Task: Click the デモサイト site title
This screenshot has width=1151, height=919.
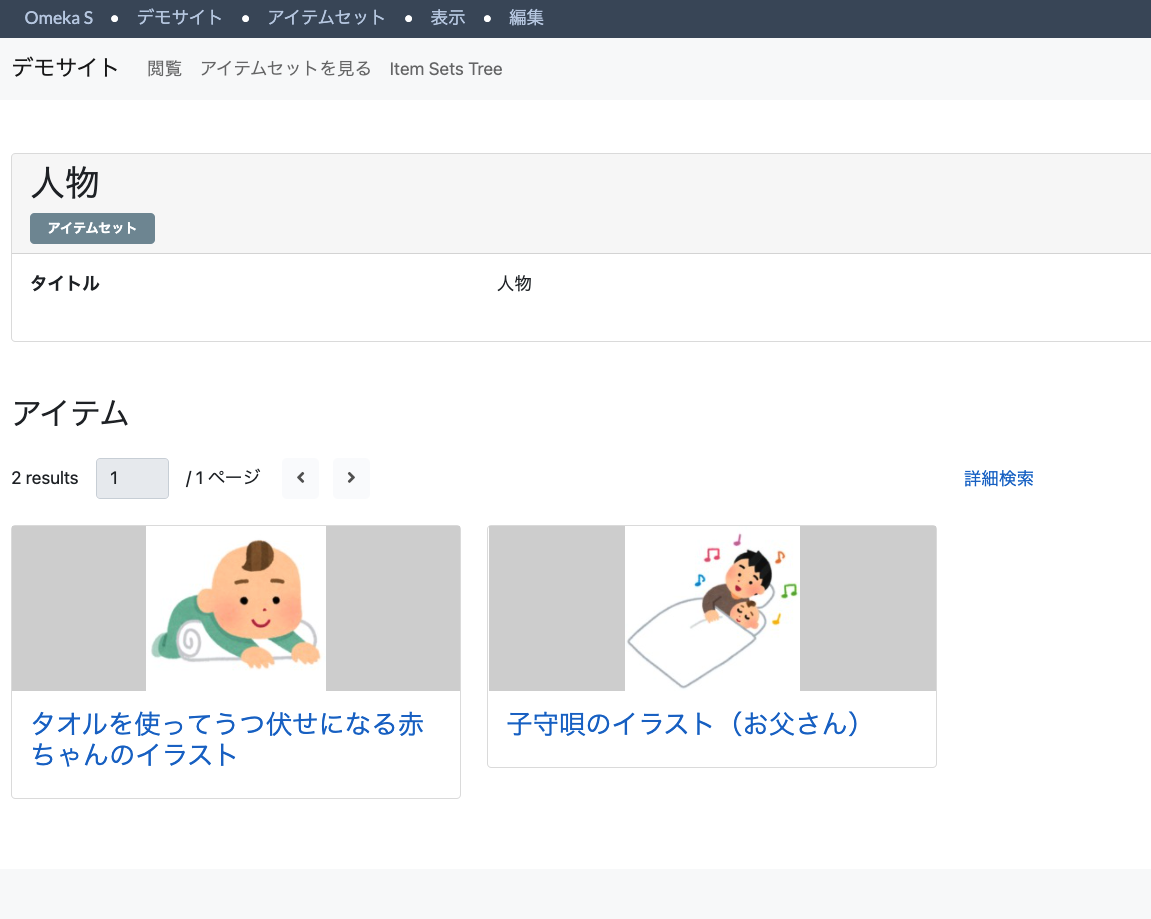Action: pos(64,67)
